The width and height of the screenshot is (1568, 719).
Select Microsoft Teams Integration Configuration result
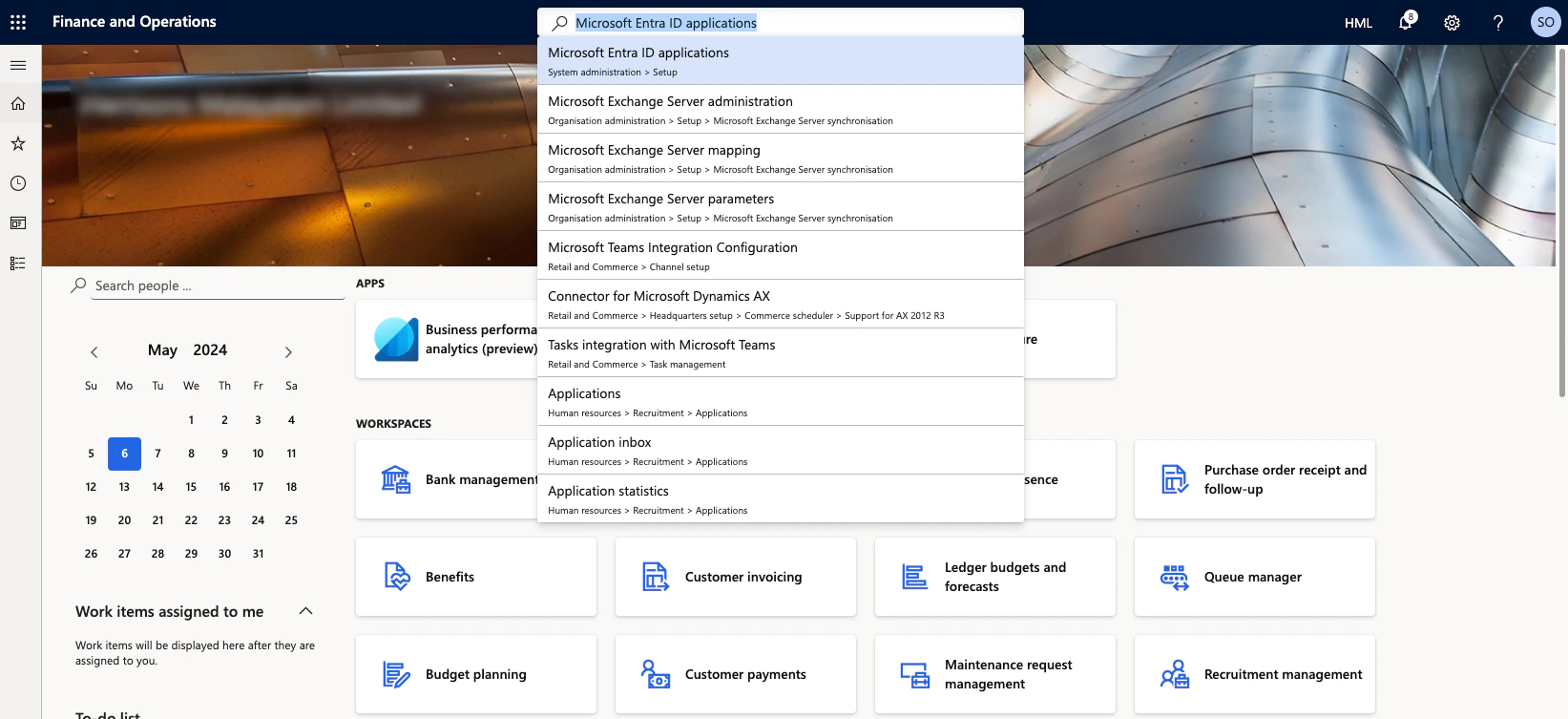point(781,256)
